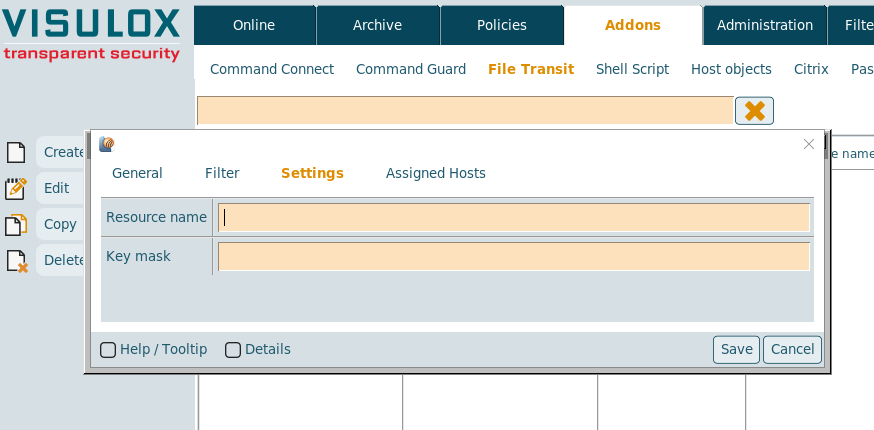Viewport: 874px width, 430px height.
Task: Click the dialog's top-left application icon
Action: 107,144
